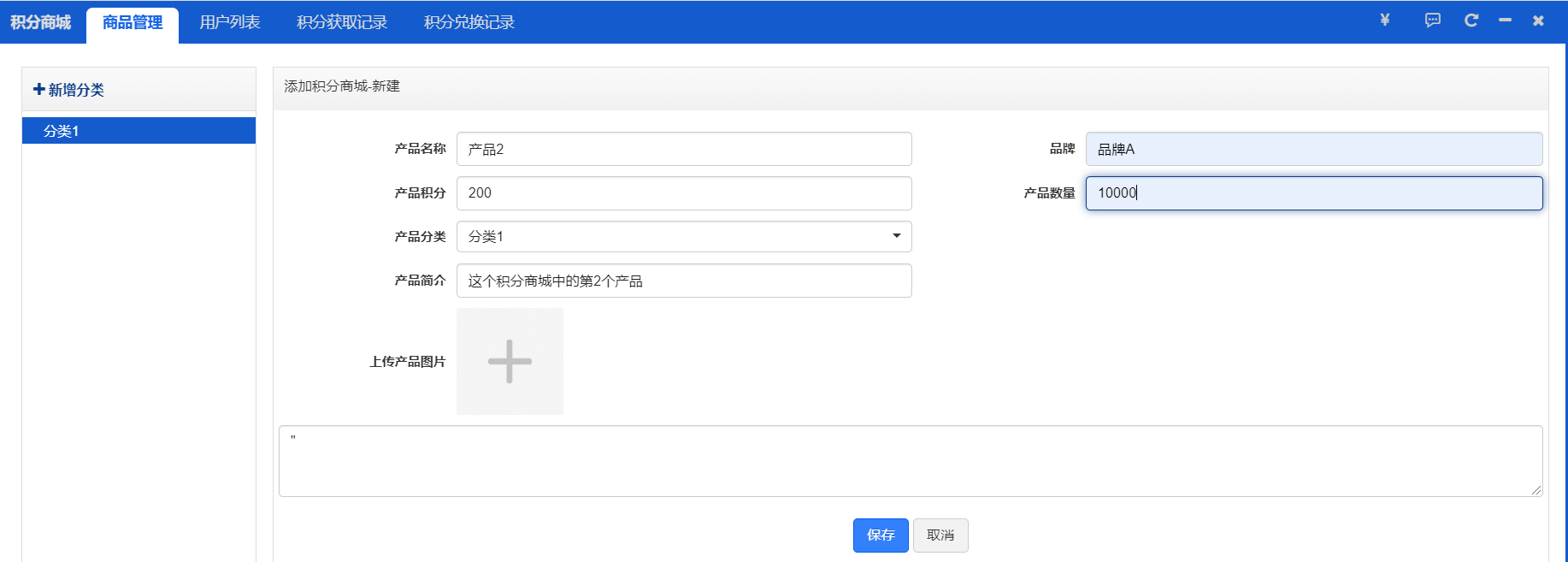Click the yen currency icon
Image resolution: width=1568 pixels, height=562 pixels.
coord(1384,21)
